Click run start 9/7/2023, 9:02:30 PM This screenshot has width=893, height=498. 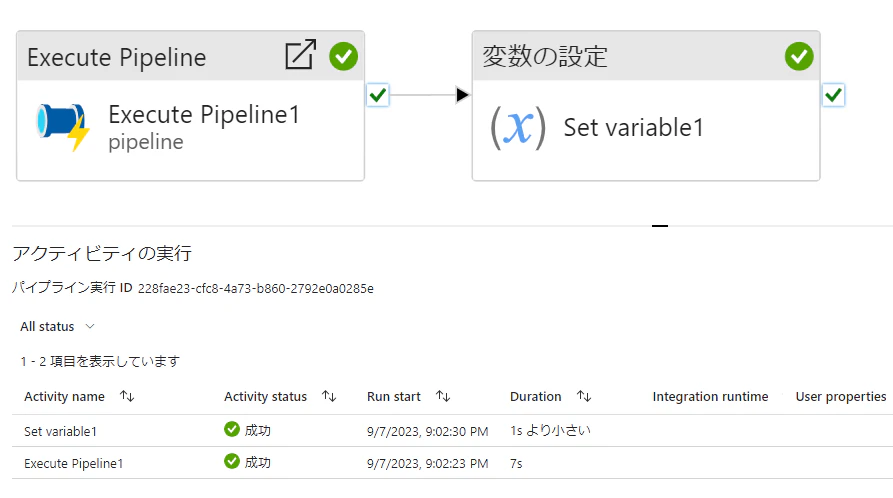pyautogui.click(x=428, y=431)
